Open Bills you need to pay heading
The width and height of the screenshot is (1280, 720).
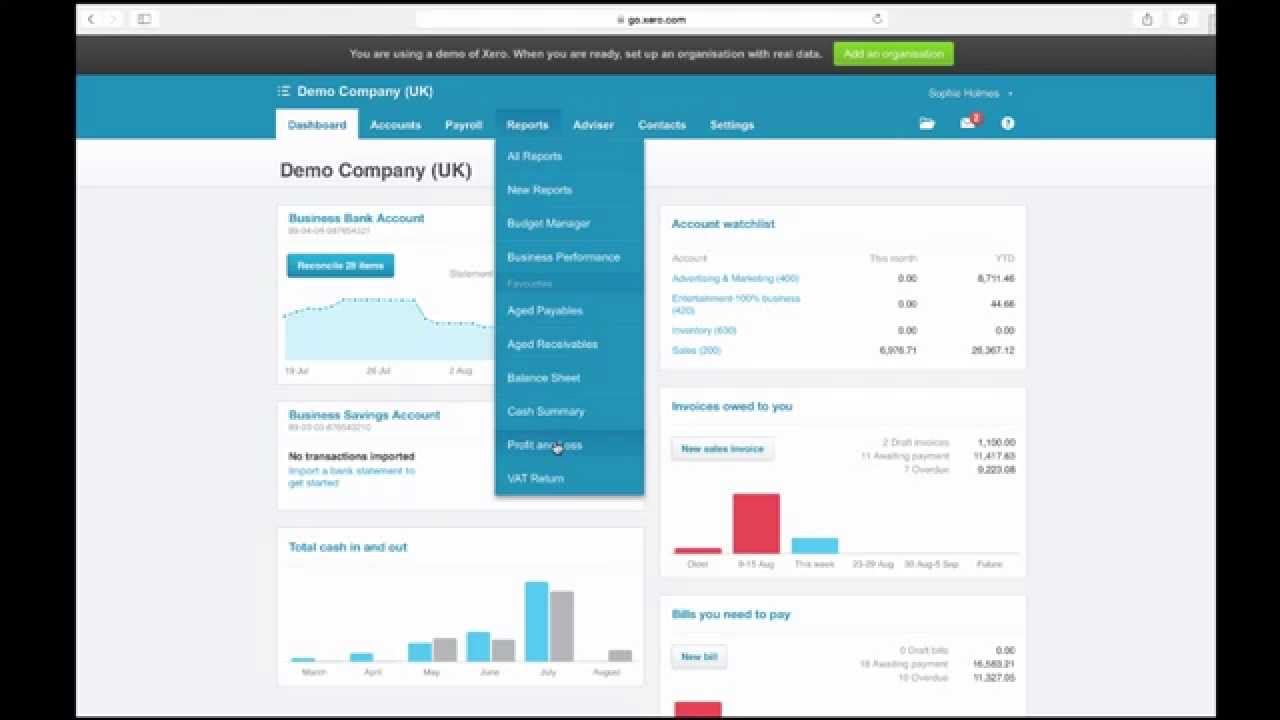click(731, 614)
